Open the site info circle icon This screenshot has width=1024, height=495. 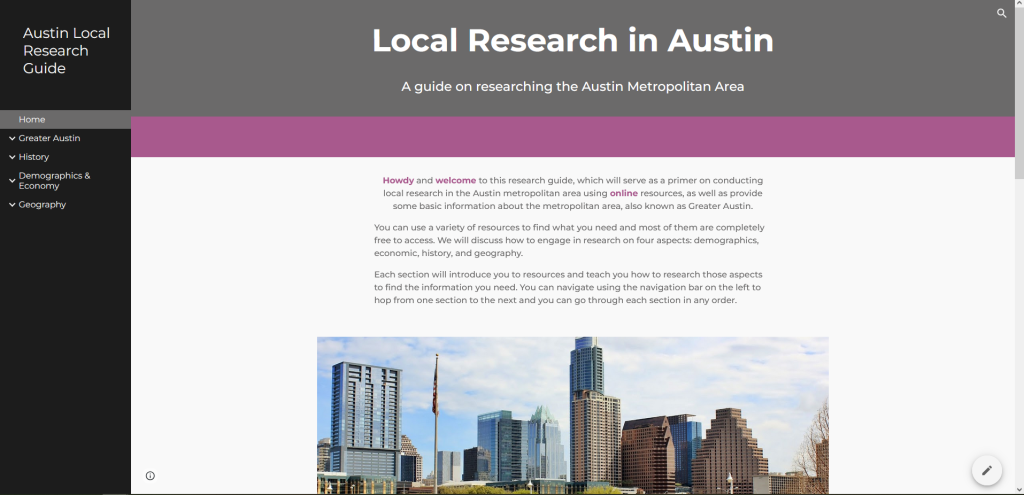pyautogui.click(x=150, y=475)
